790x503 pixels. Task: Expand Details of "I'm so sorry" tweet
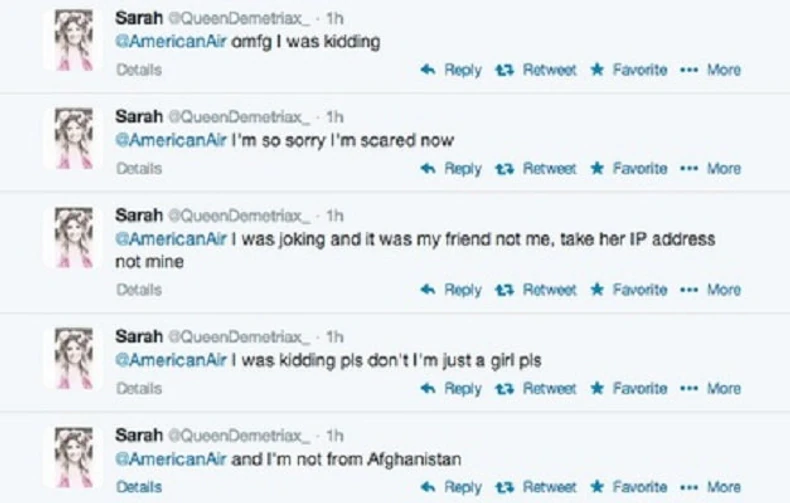[138, 169]
